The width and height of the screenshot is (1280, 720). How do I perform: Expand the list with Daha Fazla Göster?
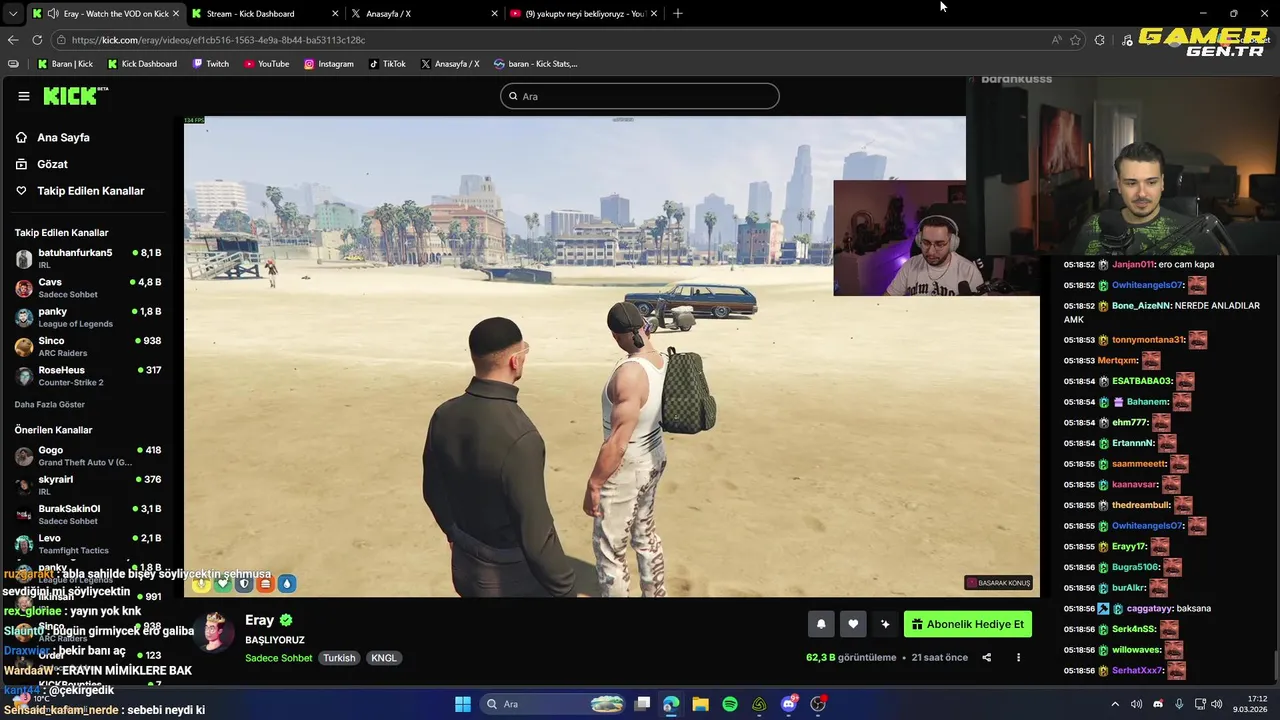tap(50, 405)
